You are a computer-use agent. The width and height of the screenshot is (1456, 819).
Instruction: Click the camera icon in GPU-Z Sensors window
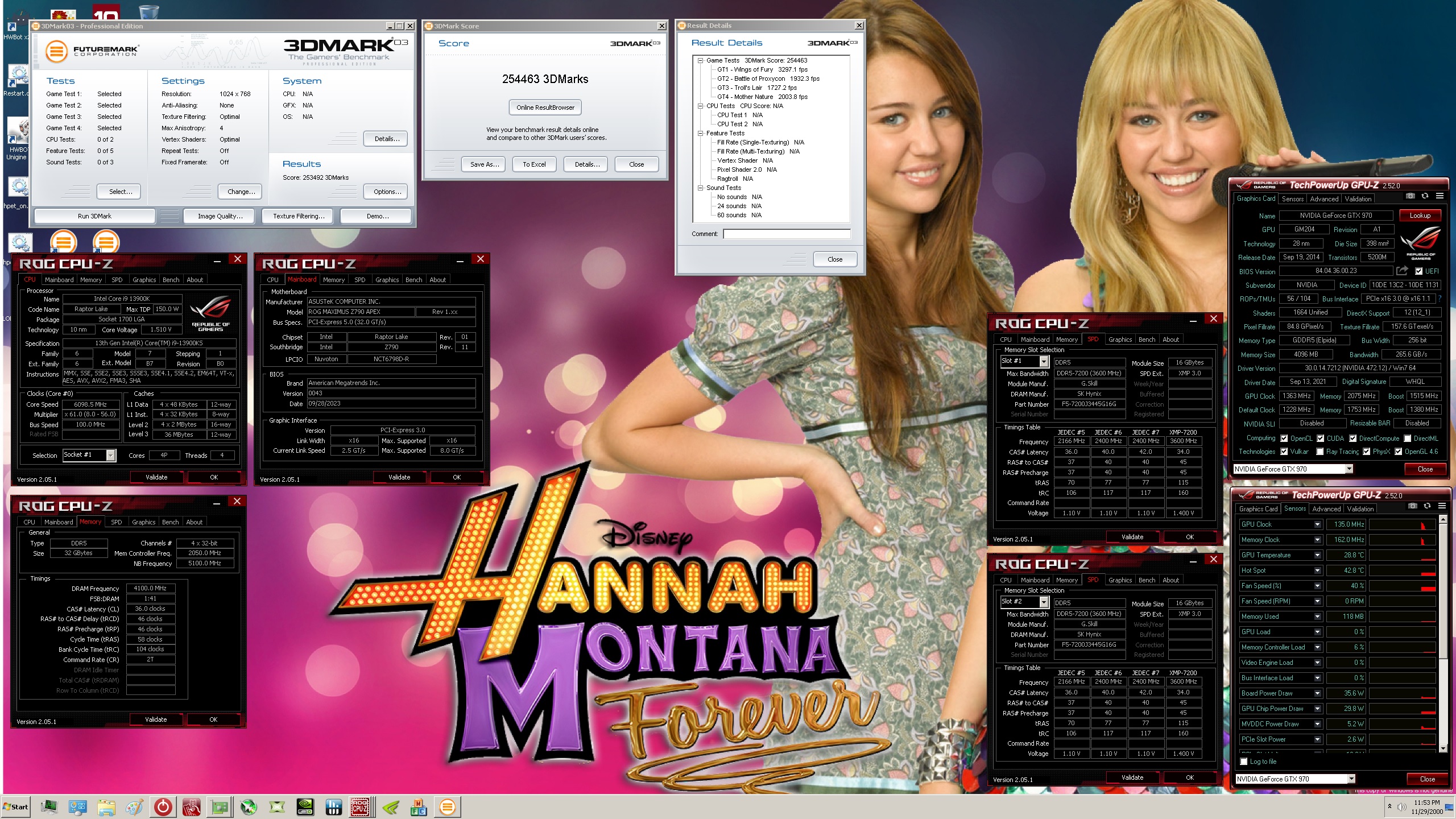(1412, 506)
